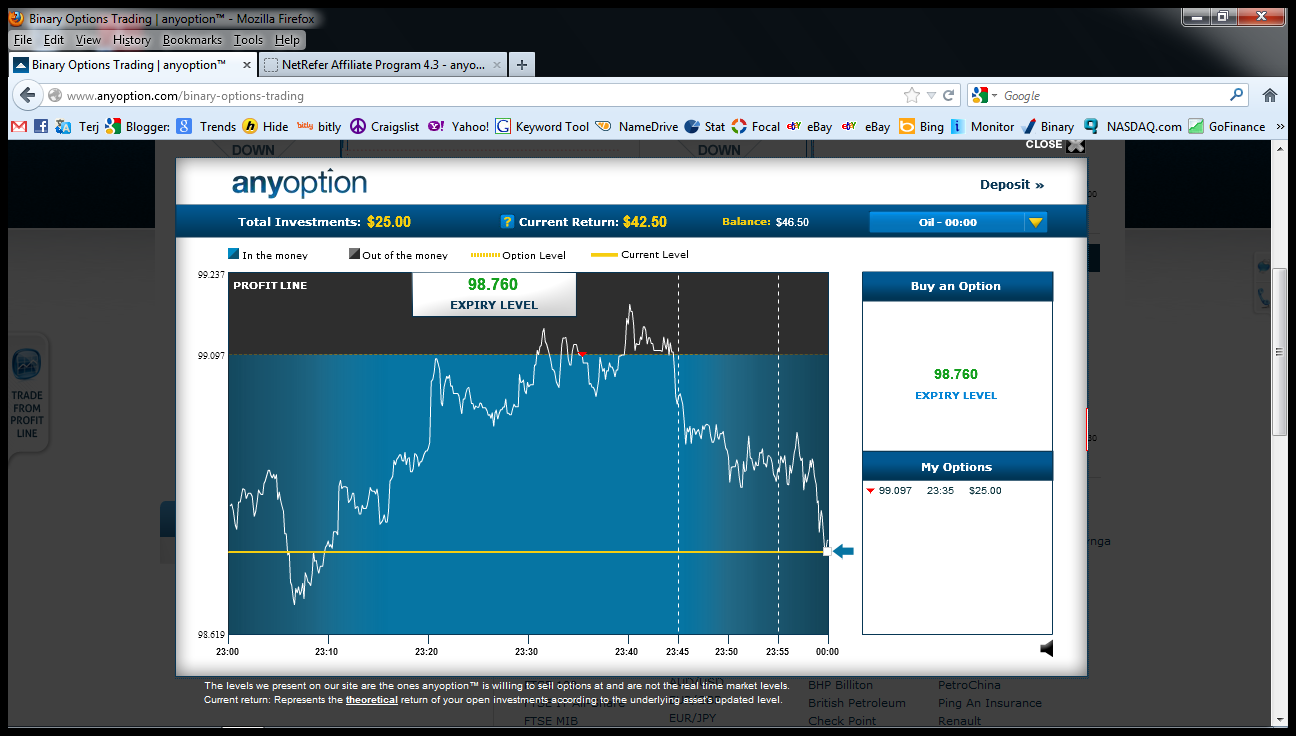Open the Bookmarks menu
1296x736 pixels.
point(192,40)
